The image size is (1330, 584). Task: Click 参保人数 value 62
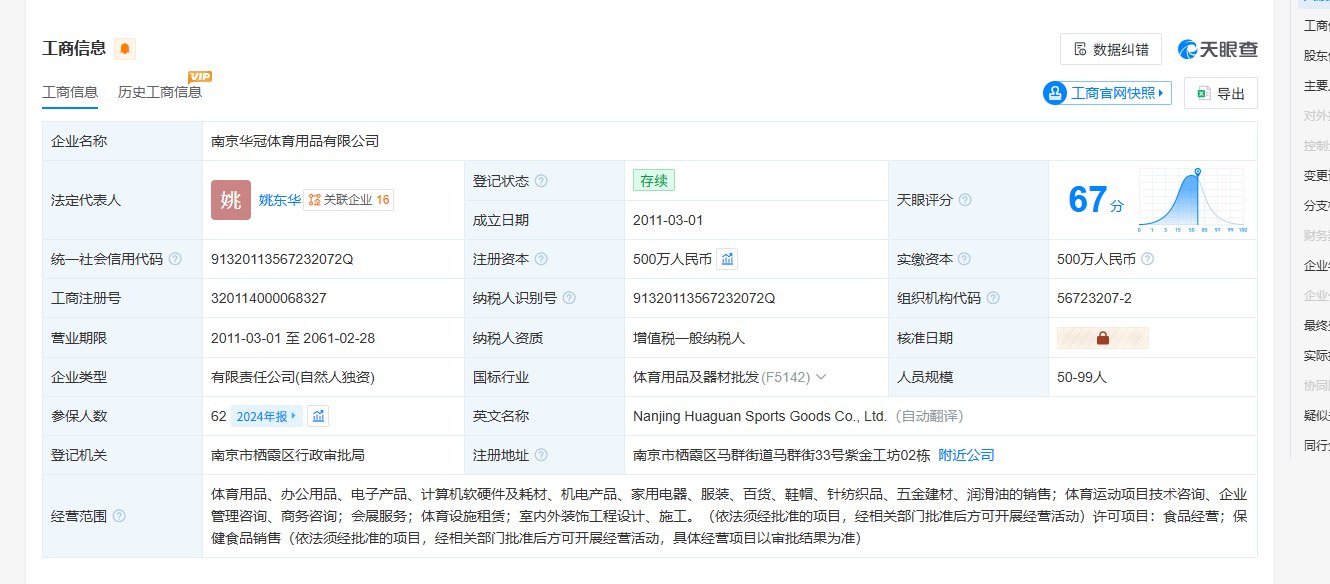(x=219, y=416)
